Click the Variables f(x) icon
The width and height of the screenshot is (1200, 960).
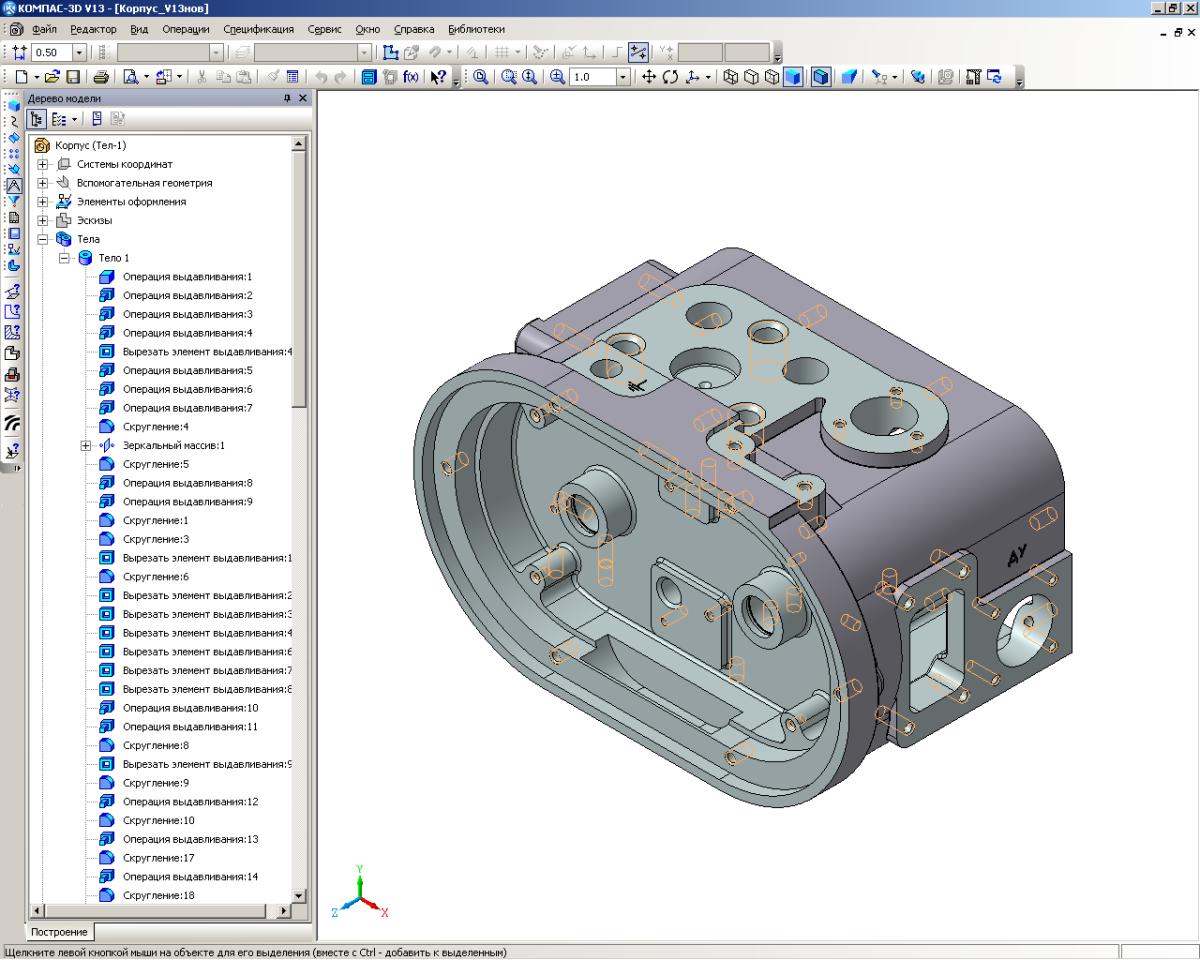[x=410, y=76]
